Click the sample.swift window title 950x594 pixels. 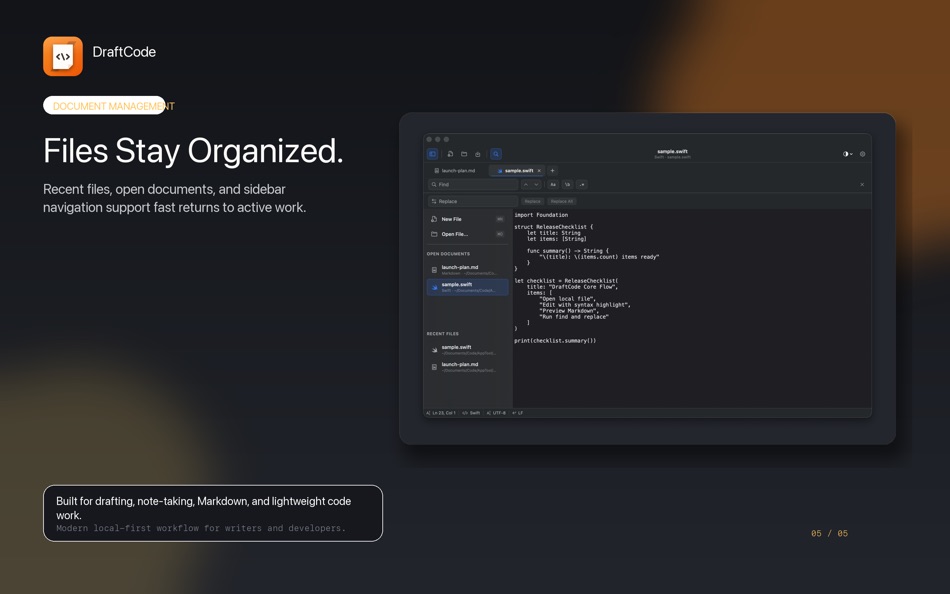pos(672,152)
